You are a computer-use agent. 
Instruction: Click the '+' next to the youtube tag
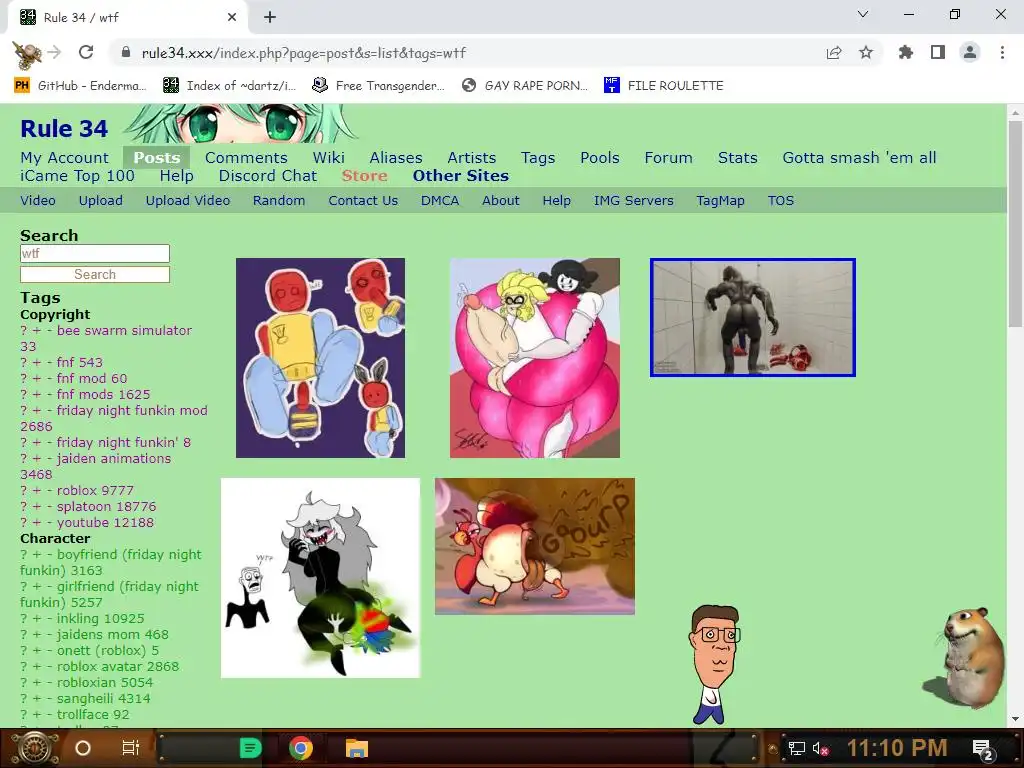37,522
